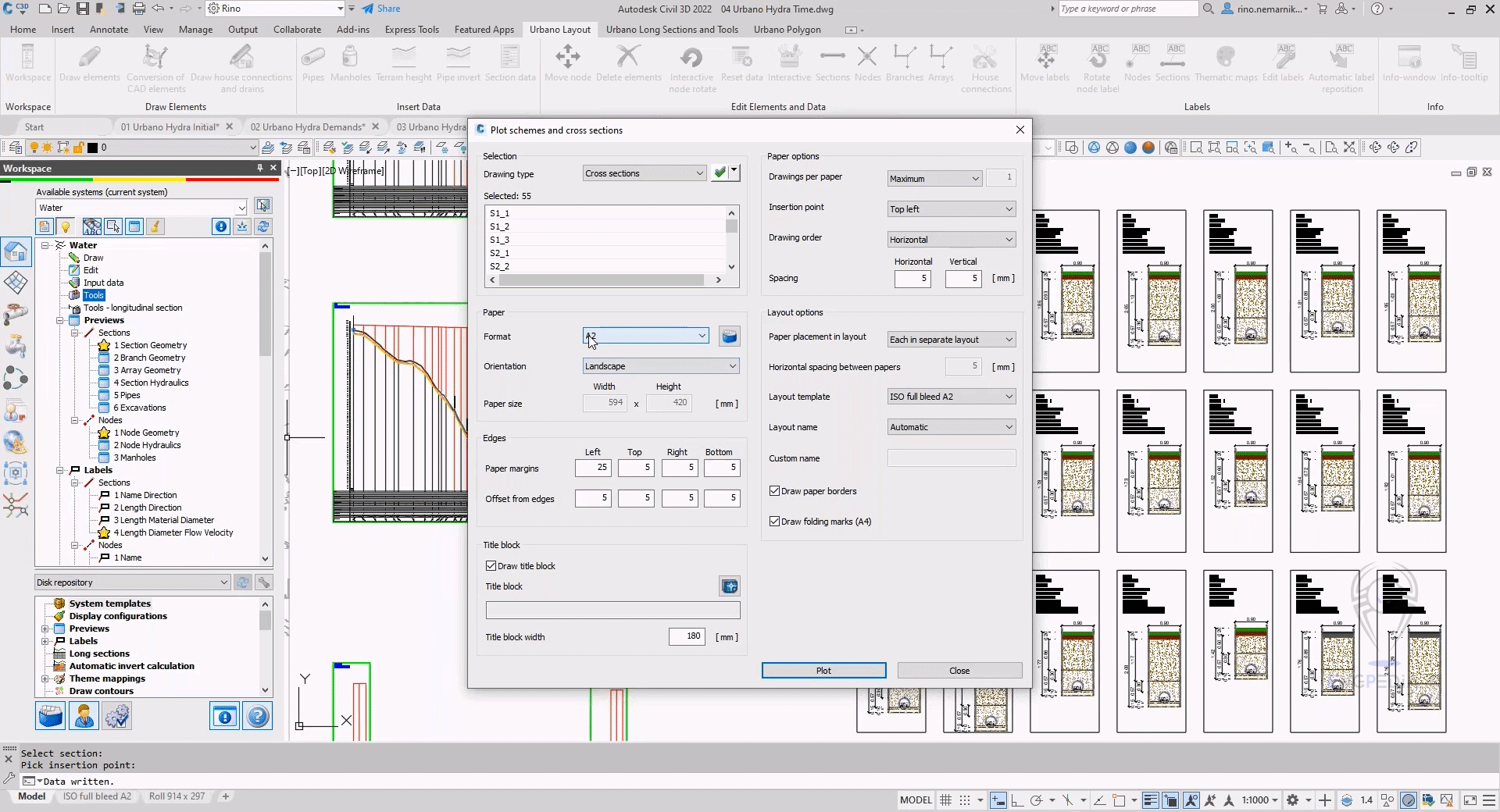
Task: Switch to 01 Urbano Hydra Initial tab
Action: coord(169,126)
